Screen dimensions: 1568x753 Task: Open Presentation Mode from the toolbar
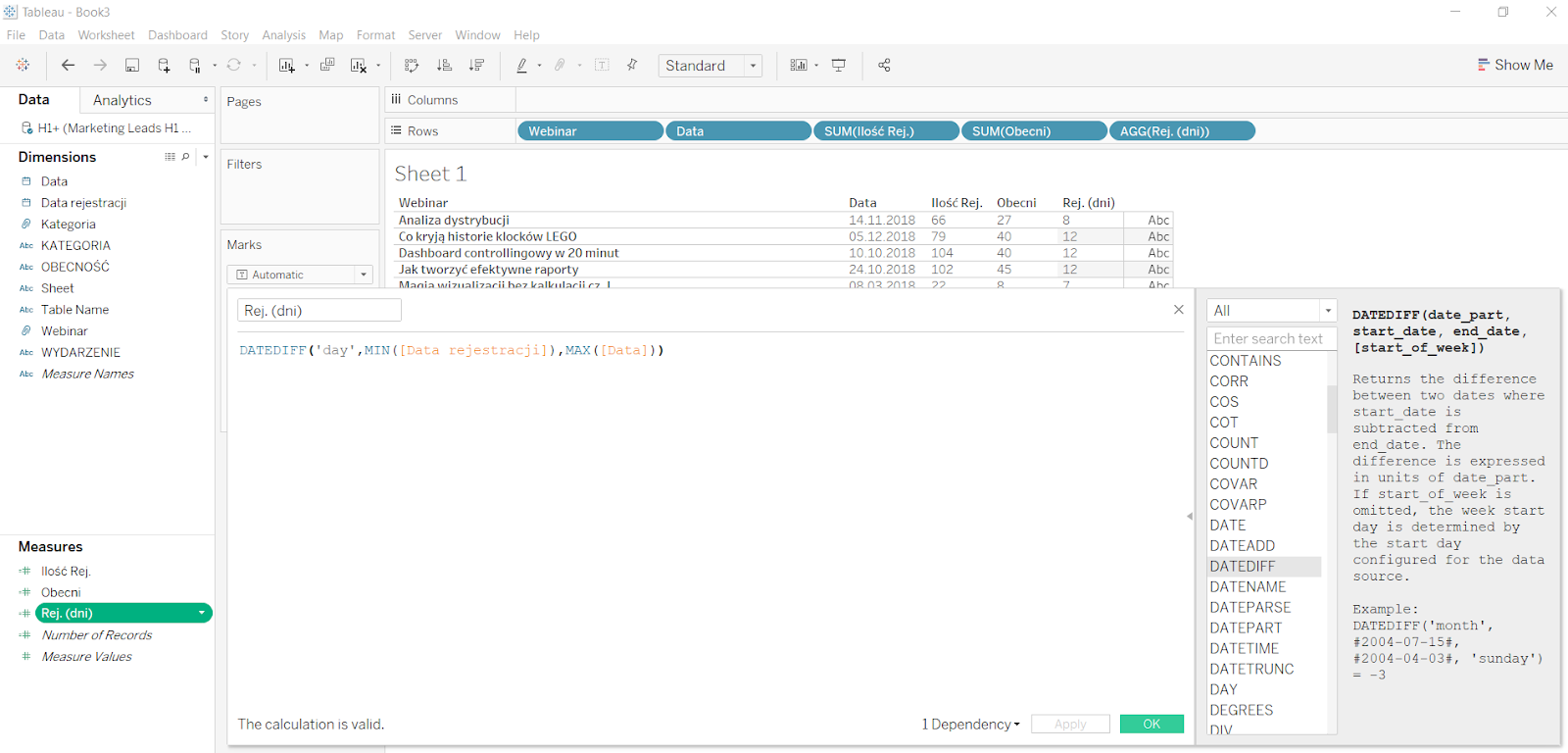point(839,66)
